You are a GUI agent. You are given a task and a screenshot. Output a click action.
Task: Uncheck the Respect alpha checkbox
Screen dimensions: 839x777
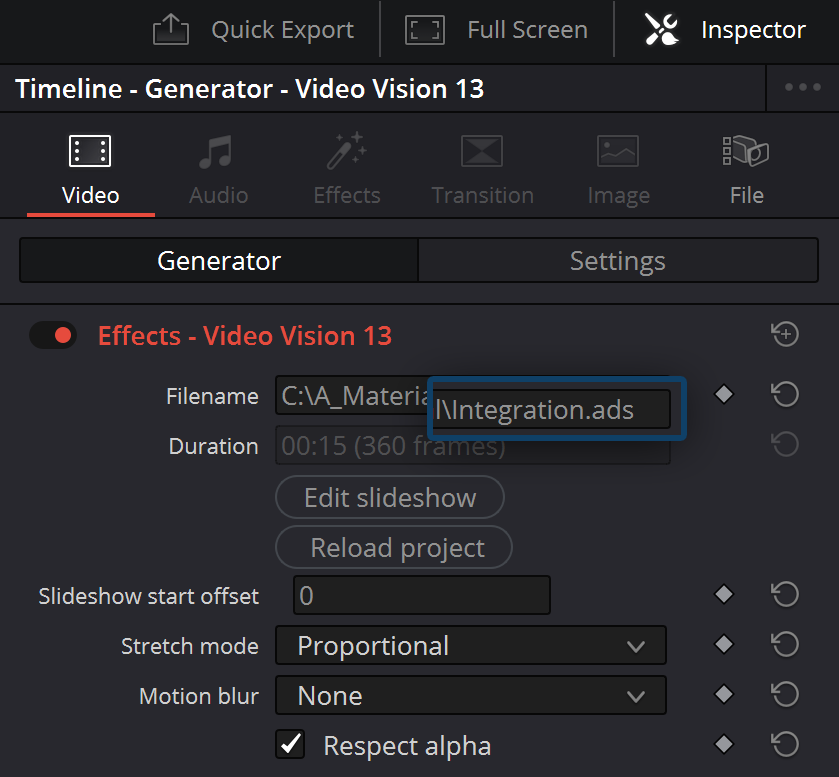pos(290,745)
